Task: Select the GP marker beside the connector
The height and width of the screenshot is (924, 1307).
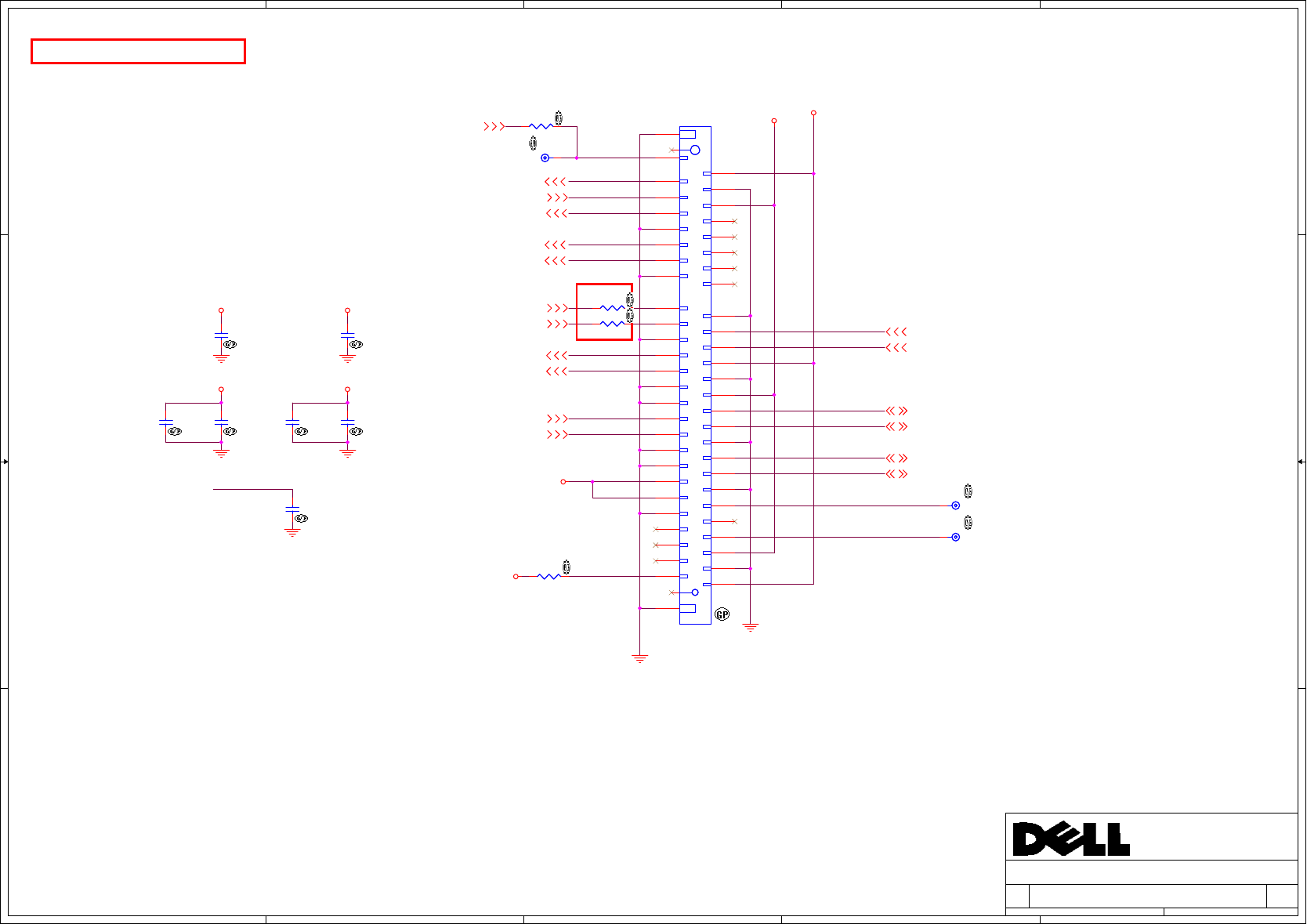Action: click(722, 614)
